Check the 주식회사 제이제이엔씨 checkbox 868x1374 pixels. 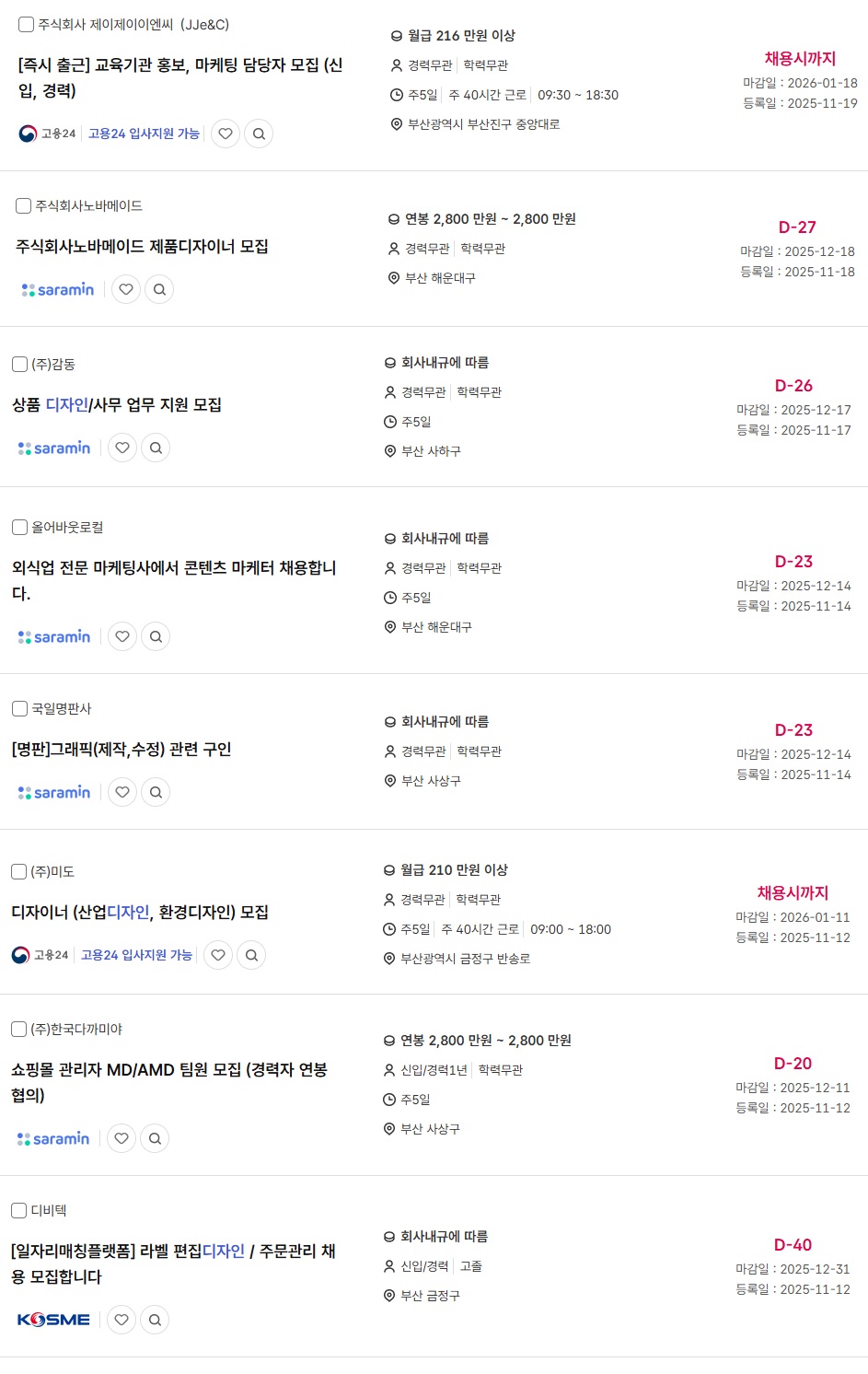(27, 25)
